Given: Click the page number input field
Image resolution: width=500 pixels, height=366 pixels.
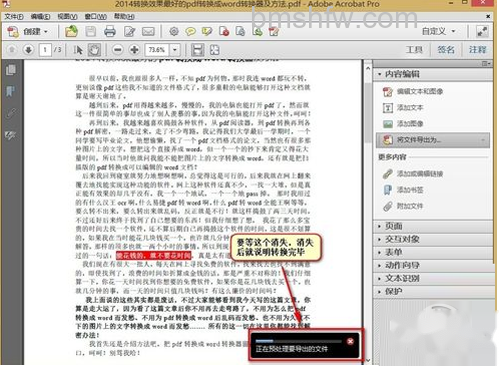Looking at the screenshot, I should point(45,50).
